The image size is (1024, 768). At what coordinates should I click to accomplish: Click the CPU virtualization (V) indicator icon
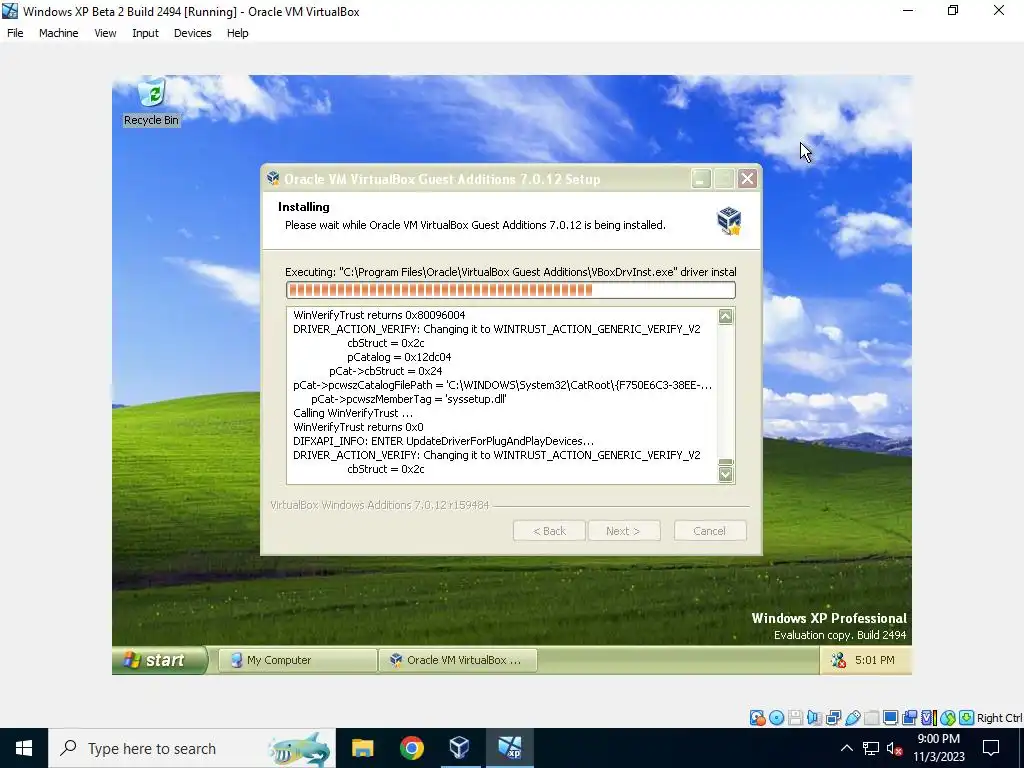(x=928, y=718)
